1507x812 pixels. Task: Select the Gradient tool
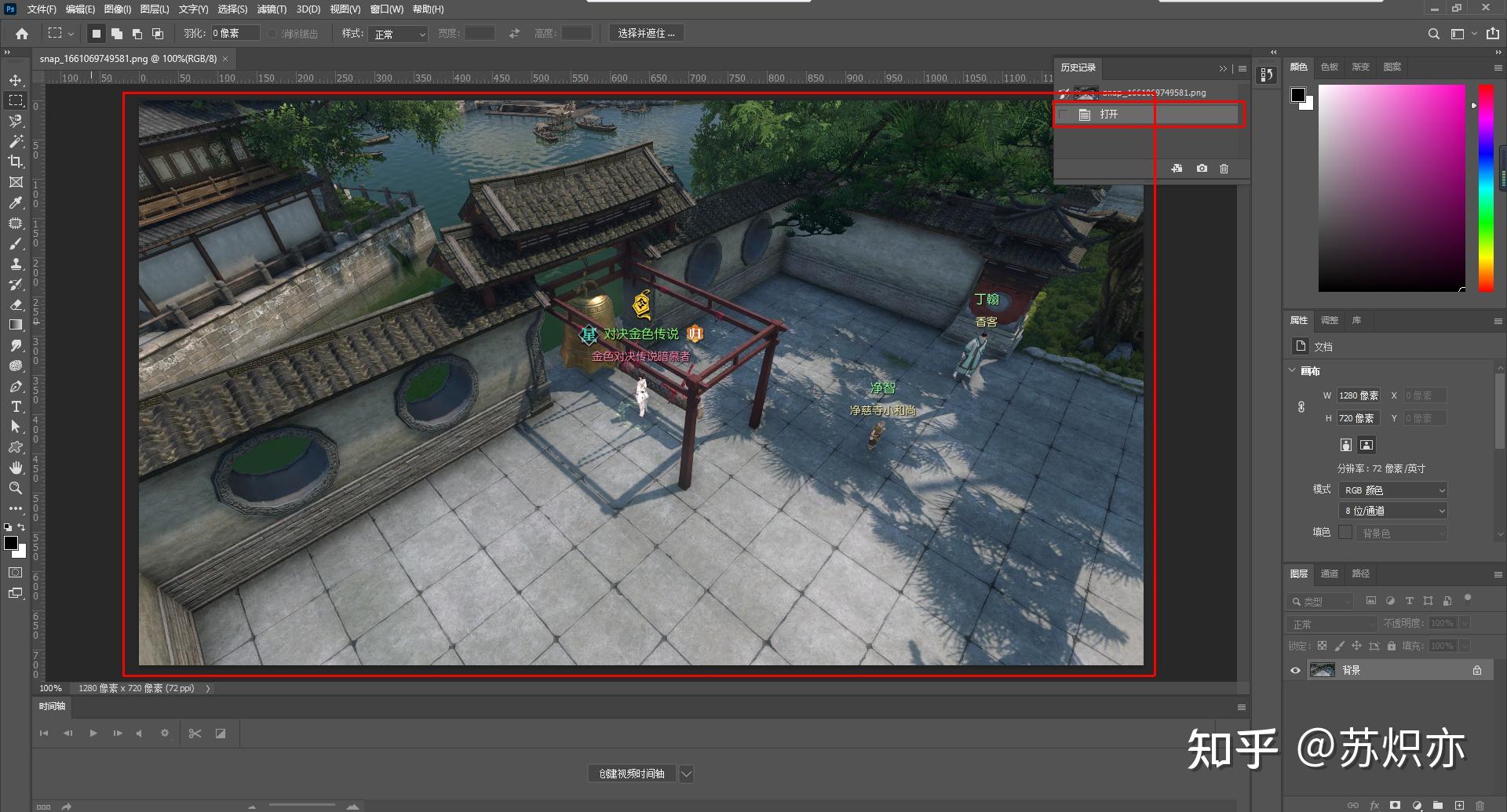pos(16,325)
